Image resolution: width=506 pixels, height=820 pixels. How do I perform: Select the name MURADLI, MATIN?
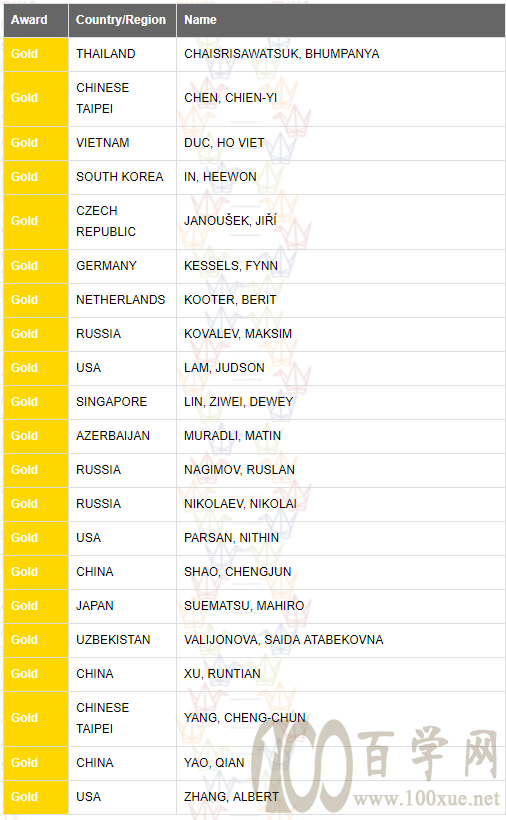232,436
